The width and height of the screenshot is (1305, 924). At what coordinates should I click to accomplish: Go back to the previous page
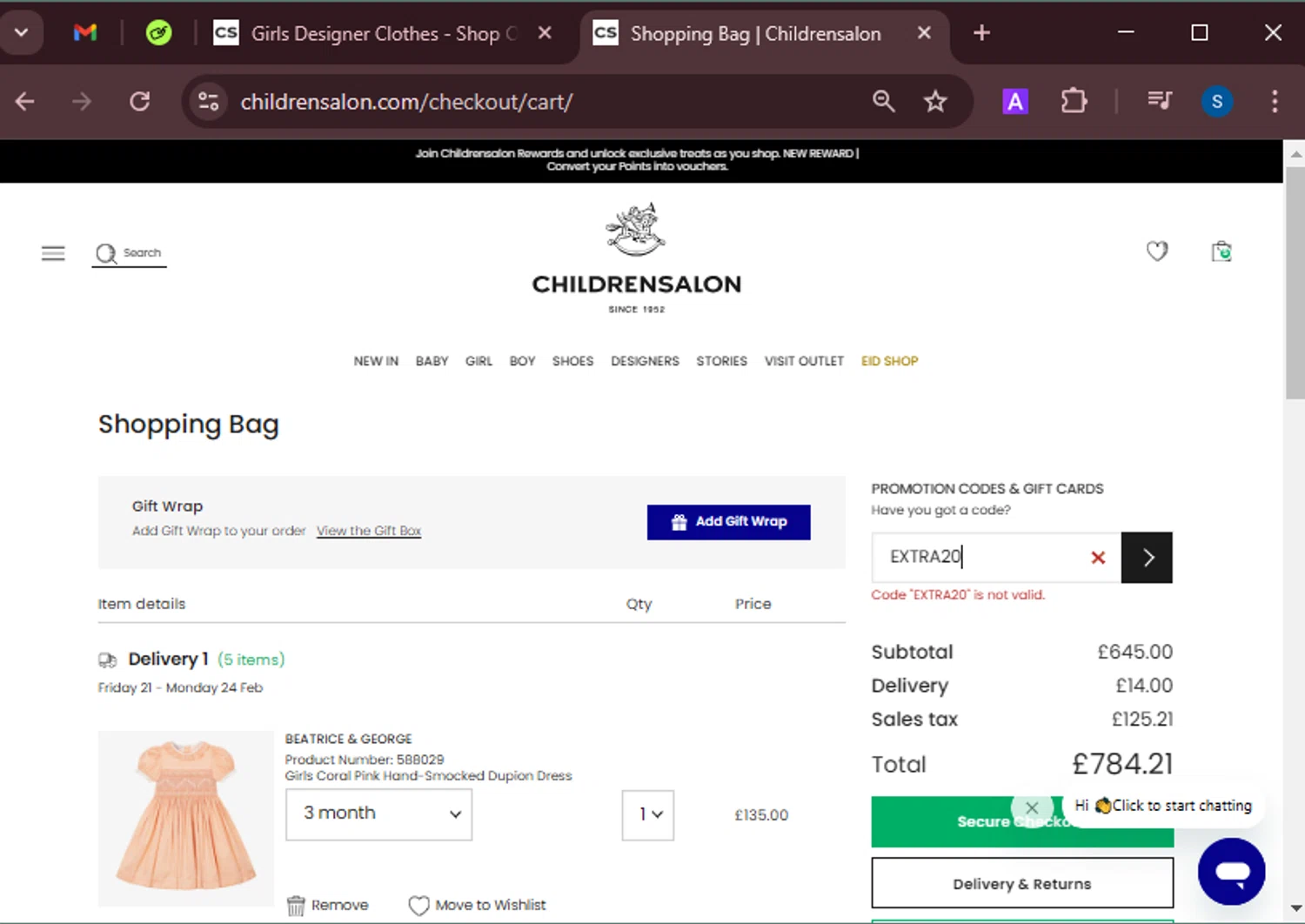point(25,102)
